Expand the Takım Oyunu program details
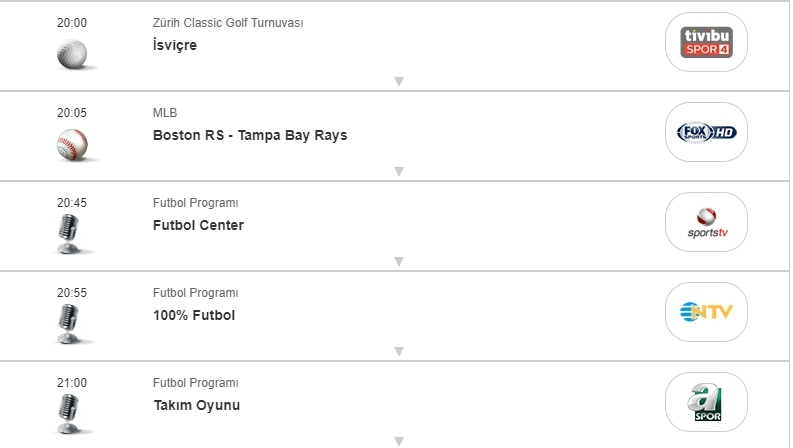This screenshot has width=793, height=448. (398, 441)
